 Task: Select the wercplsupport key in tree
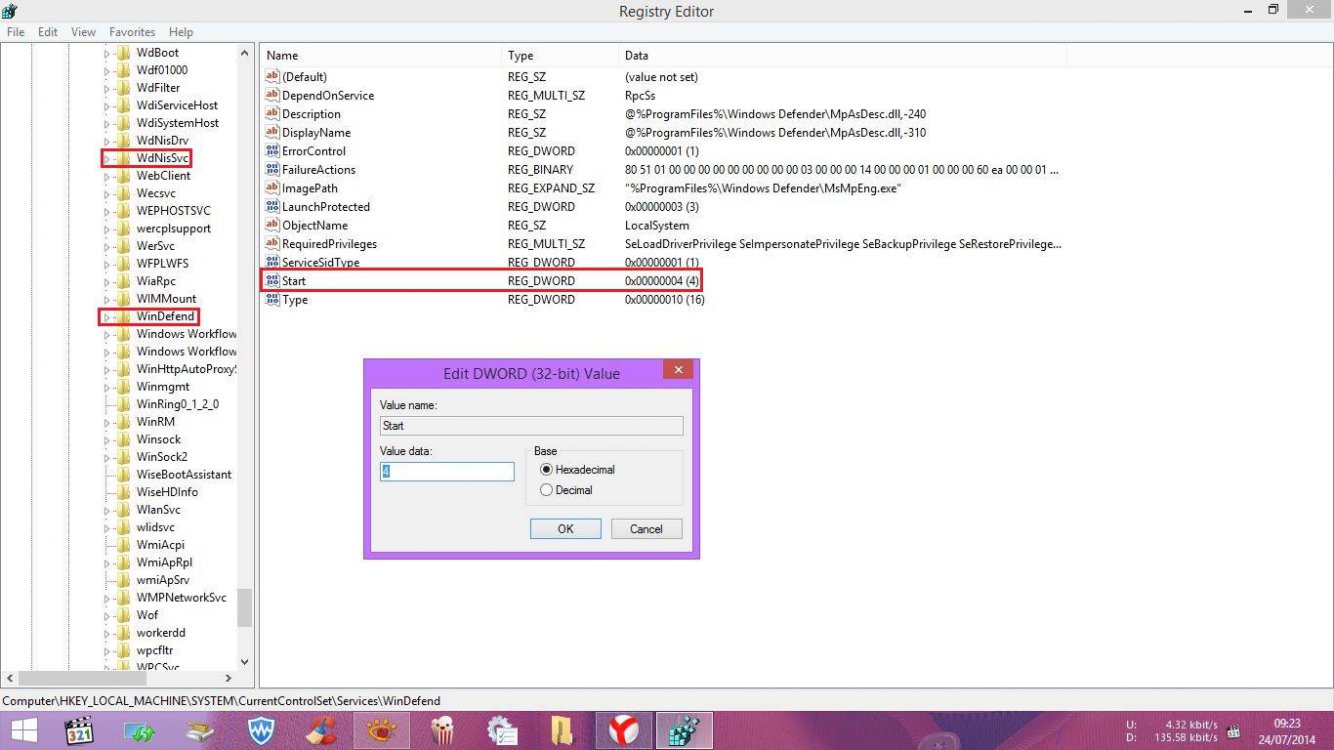click(x=174, y=228)
